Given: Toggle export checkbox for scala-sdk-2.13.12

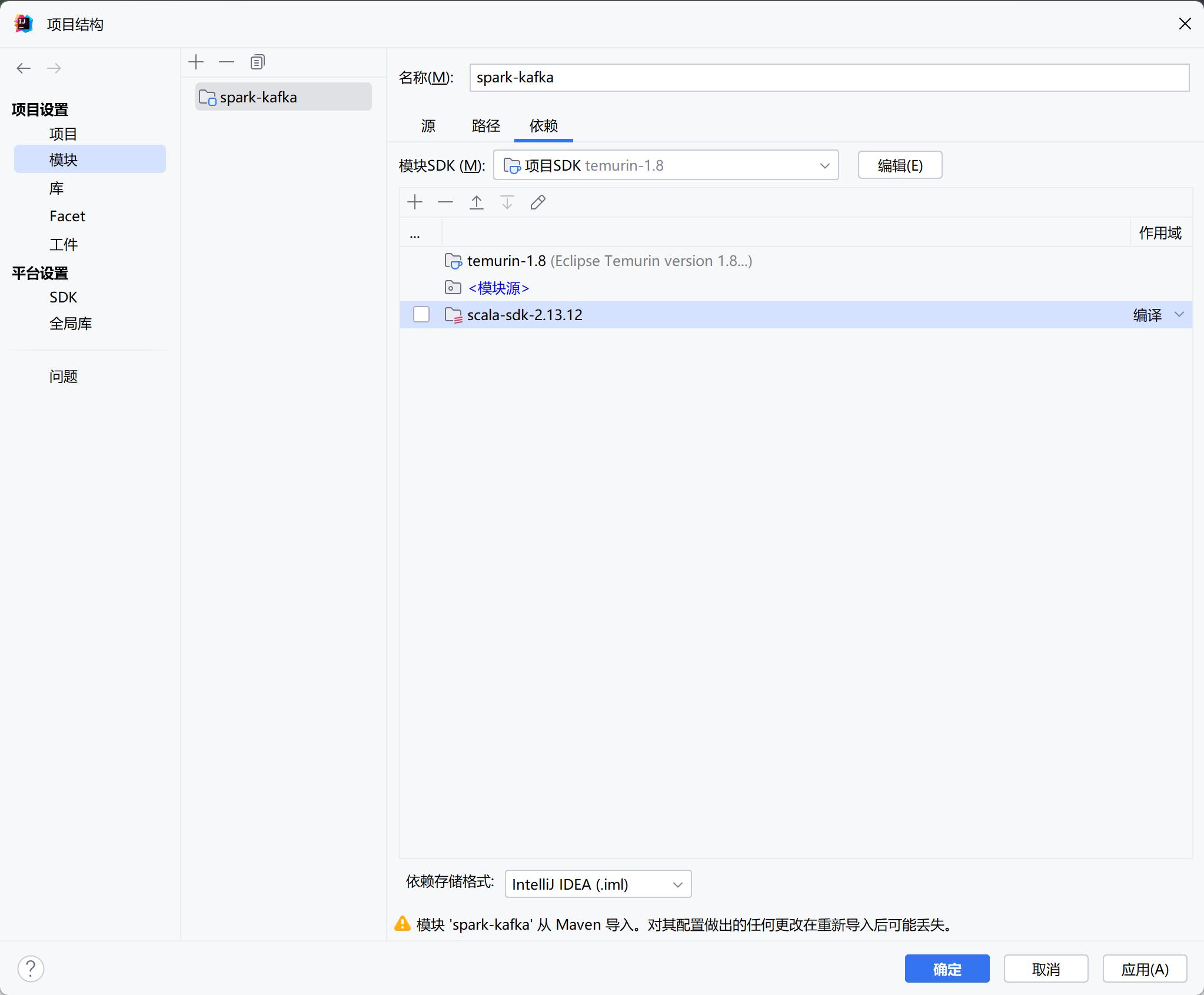Looking at the screenshot, I should [x=421, y=315].
